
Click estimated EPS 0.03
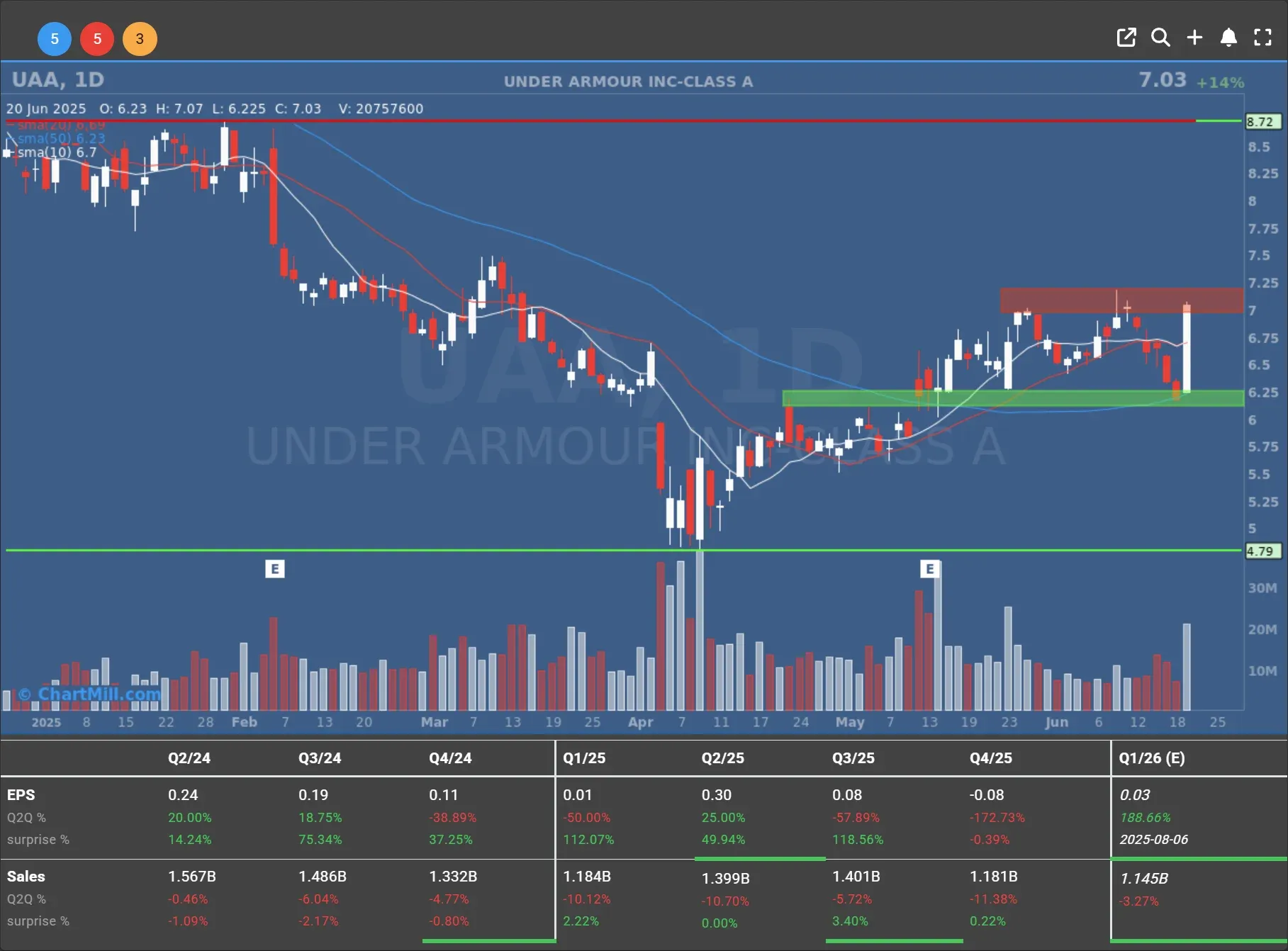pos(1135,795)
